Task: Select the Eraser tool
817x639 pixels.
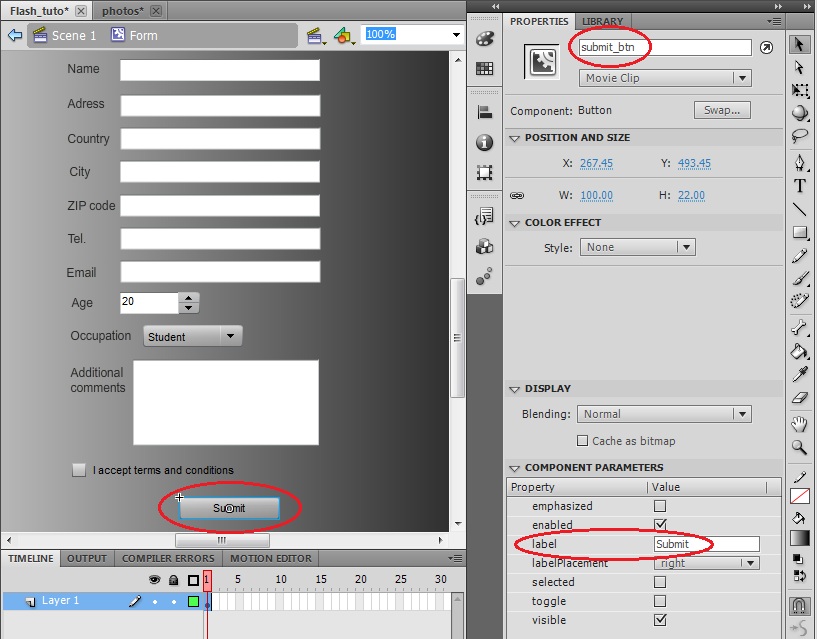Action: pyautogui.click(x=800, y=398)
